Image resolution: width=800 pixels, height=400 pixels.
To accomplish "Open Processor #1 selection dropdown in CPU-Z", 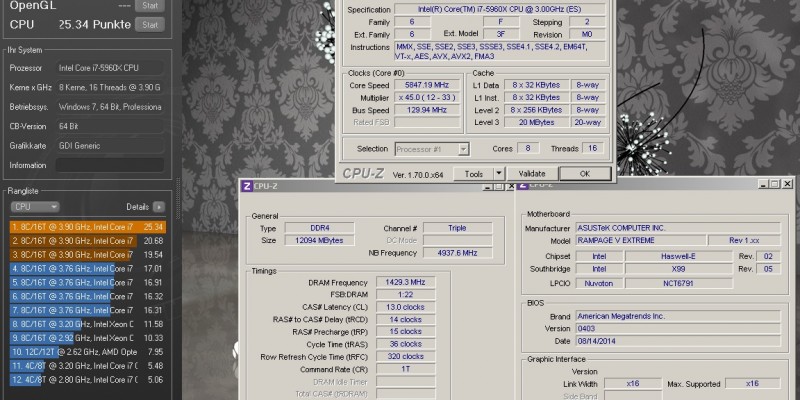I will pos(432,149).
